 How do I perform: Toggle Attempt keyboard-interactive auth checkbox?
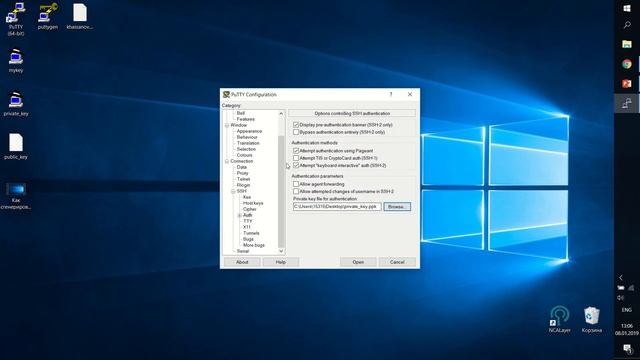pos(296,165)
